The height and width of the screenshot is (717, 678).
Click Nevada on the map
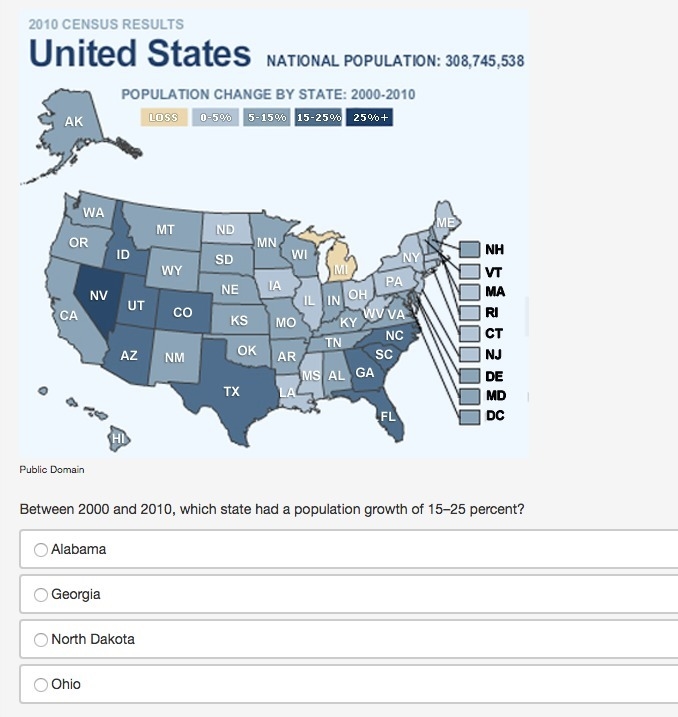[97, 297]
